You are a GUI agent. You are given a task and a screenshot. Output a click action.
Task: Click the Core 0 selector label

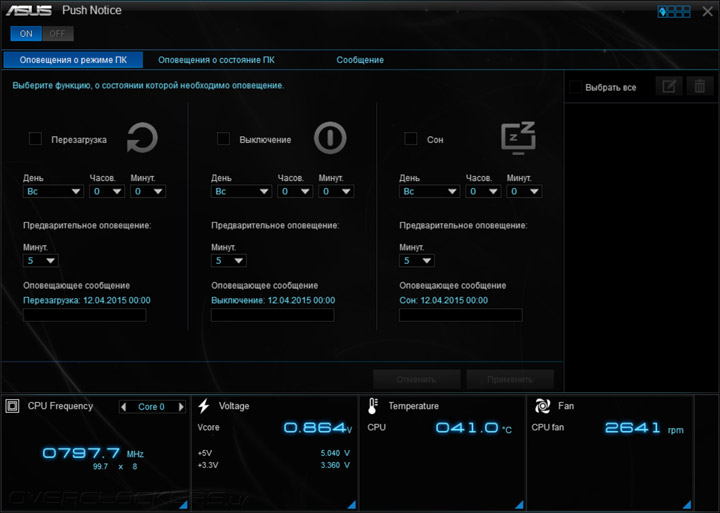152,406
